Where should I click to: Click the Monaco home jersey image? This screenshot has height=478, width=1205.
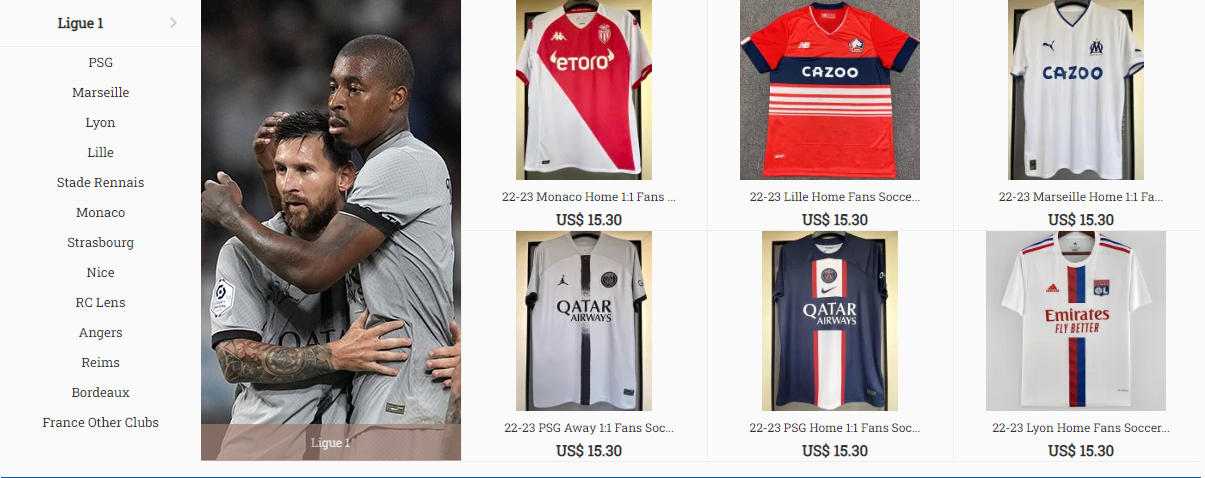584,90
